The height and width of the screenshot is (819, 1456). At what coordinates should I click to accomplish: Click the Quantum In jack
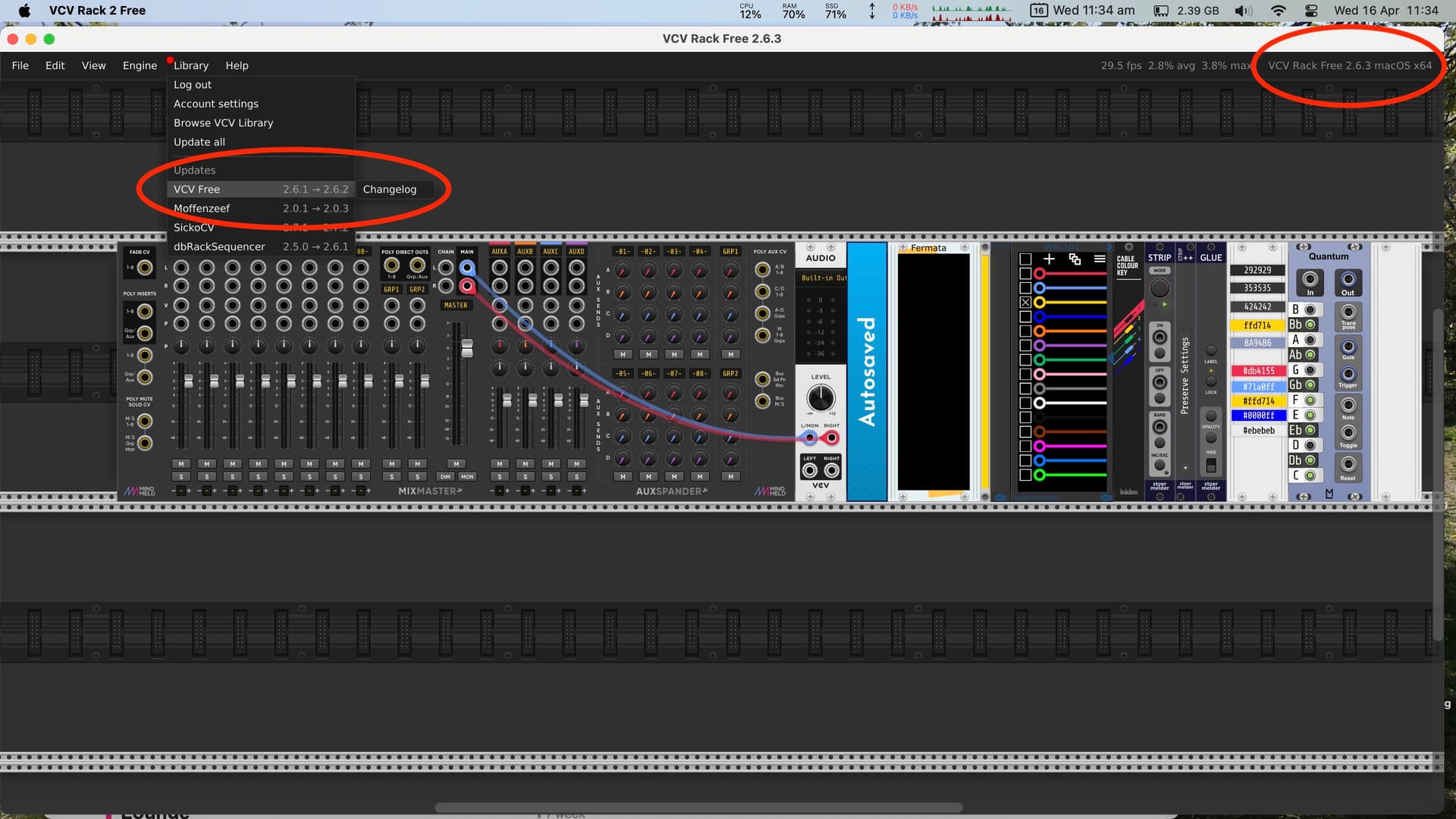(x=1310, y=279)
